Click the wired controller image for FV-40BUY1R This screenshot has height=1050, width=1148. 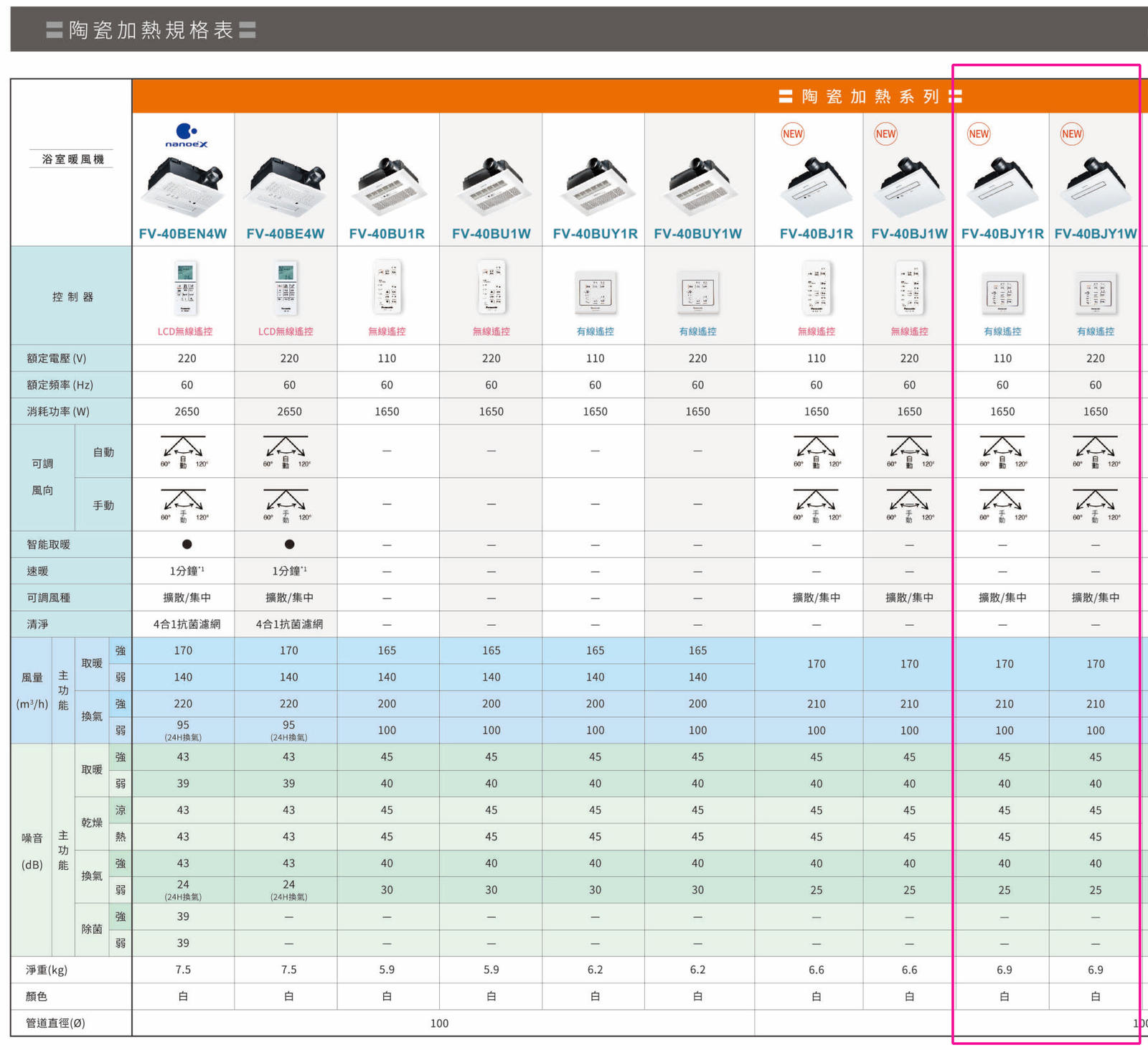pyautogui.click(x=596, y=293)
